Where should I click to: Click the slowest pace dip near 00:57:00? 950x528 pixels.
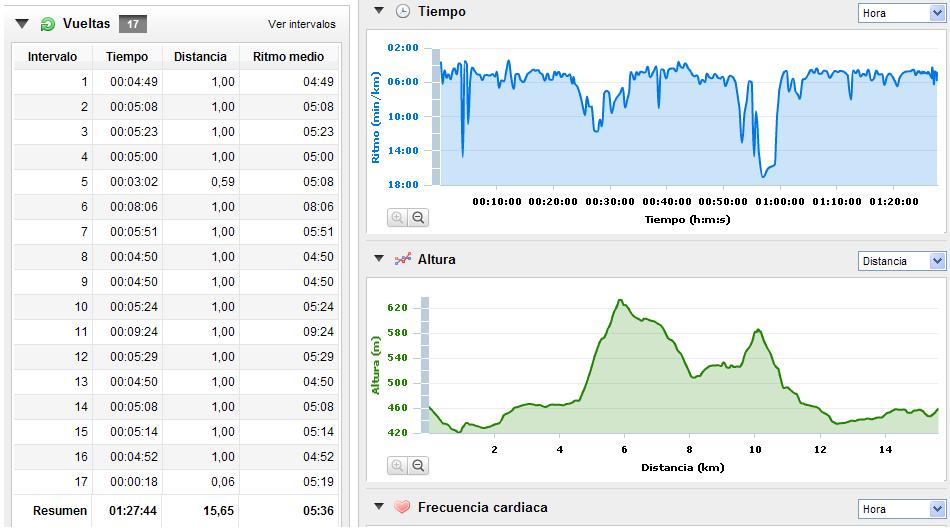point(763,176)
